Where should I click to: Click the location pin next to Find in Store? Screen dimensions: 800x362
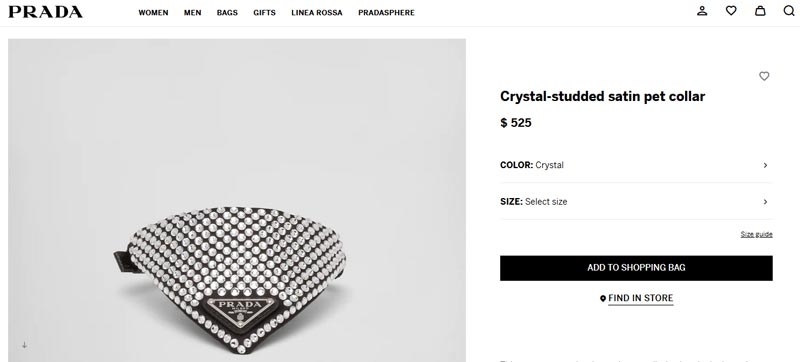pos(603,299)
